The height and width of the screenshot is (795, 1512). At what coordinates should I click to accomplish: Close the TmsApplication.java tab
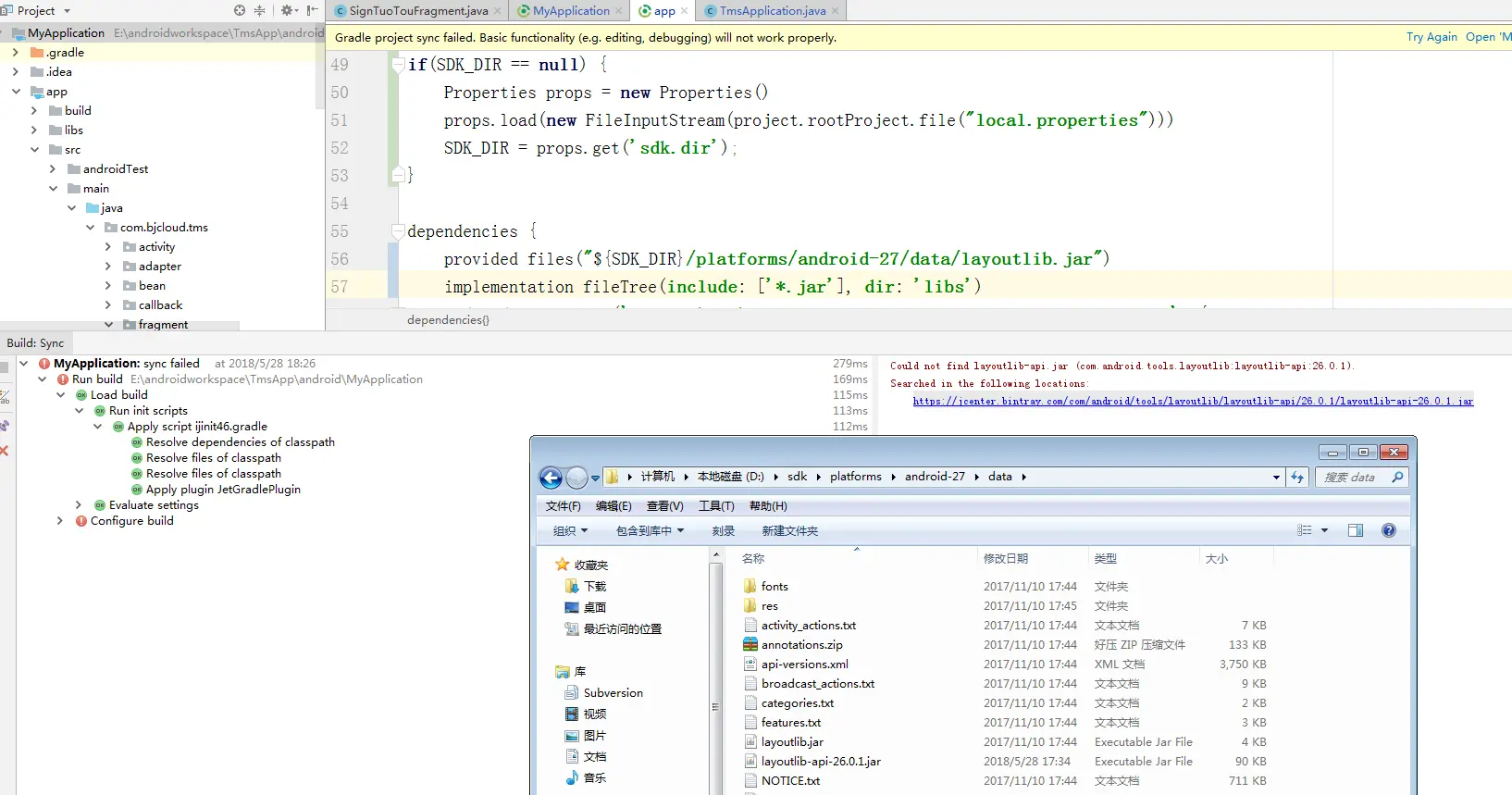(x=835, y=11)
